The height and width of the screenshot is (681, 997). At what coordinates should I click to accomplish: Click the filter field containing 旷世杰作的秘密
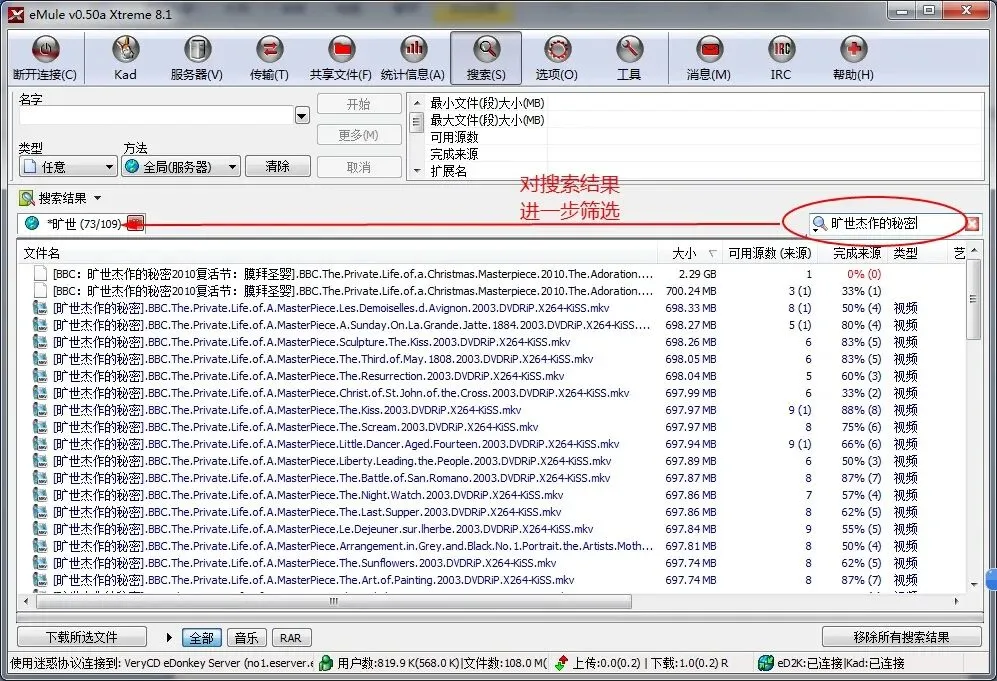(893, 223)
